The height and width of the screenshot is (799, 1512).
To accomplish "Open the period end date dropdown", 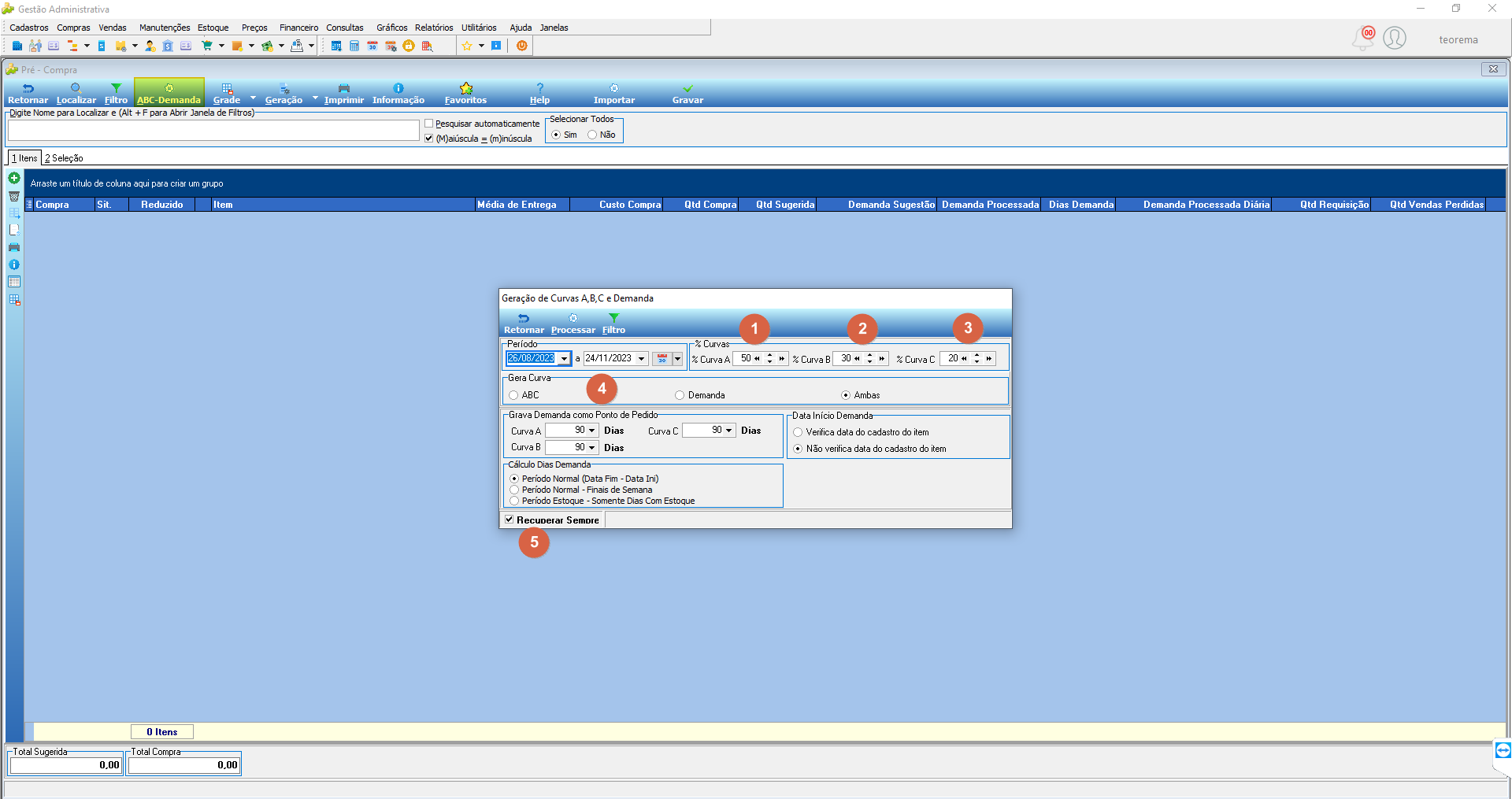I will (642, 359).
